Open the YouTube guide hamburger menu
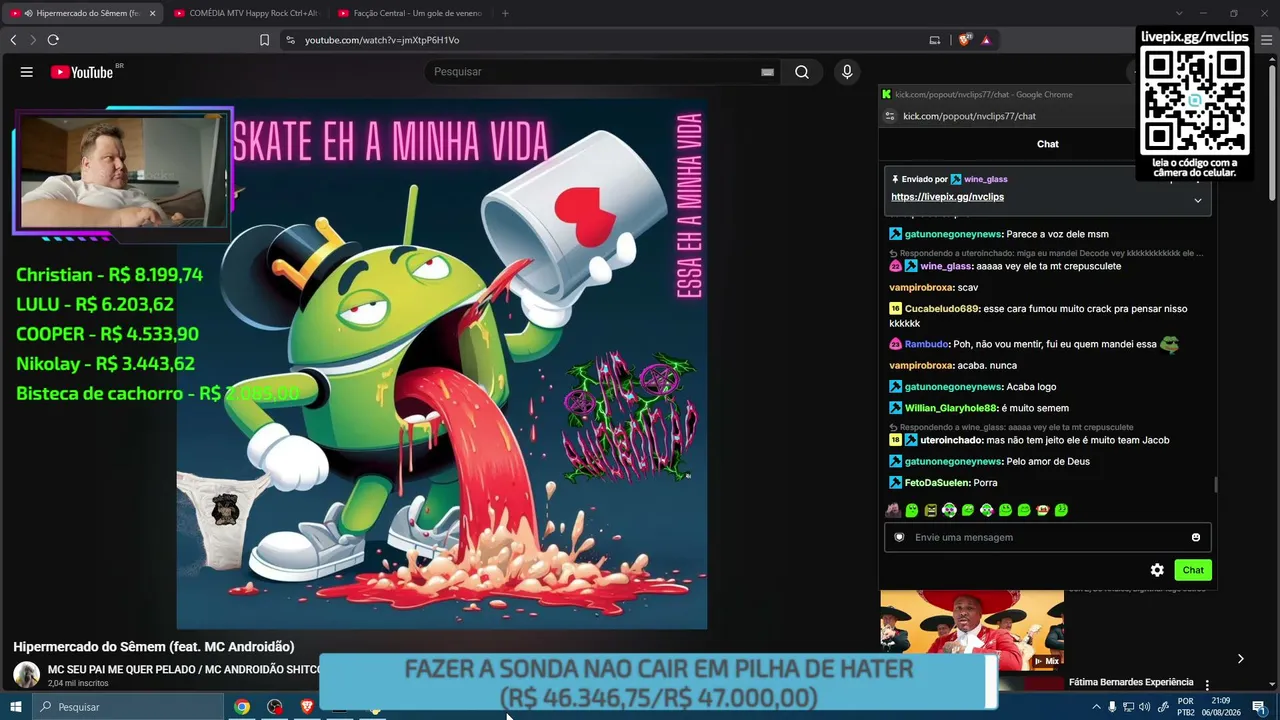The height and width of the screenshot is (720, 1280). pos(27,72)
